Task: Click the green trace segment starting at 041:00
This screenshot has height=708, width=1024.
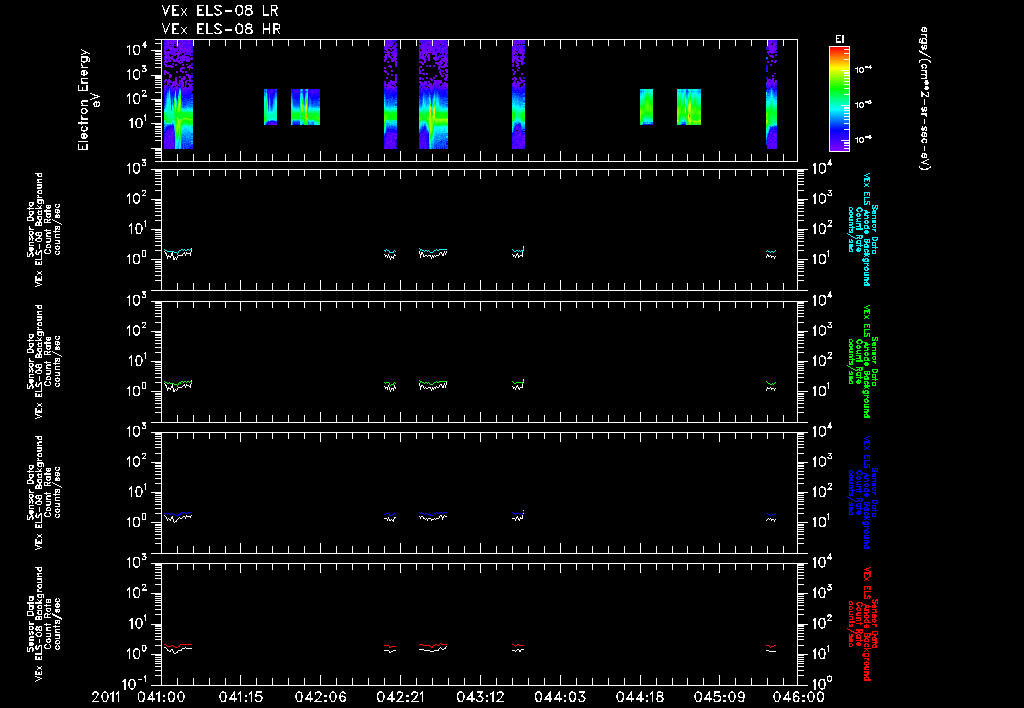Action: pos(178,383)
